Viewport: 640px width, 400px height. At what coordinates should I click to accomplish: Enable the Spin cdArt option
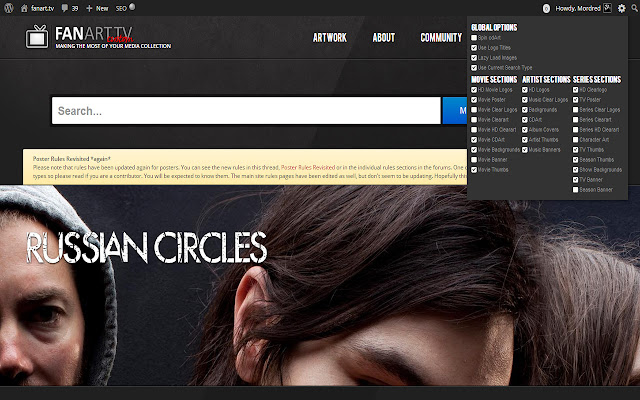click(474, 38)
